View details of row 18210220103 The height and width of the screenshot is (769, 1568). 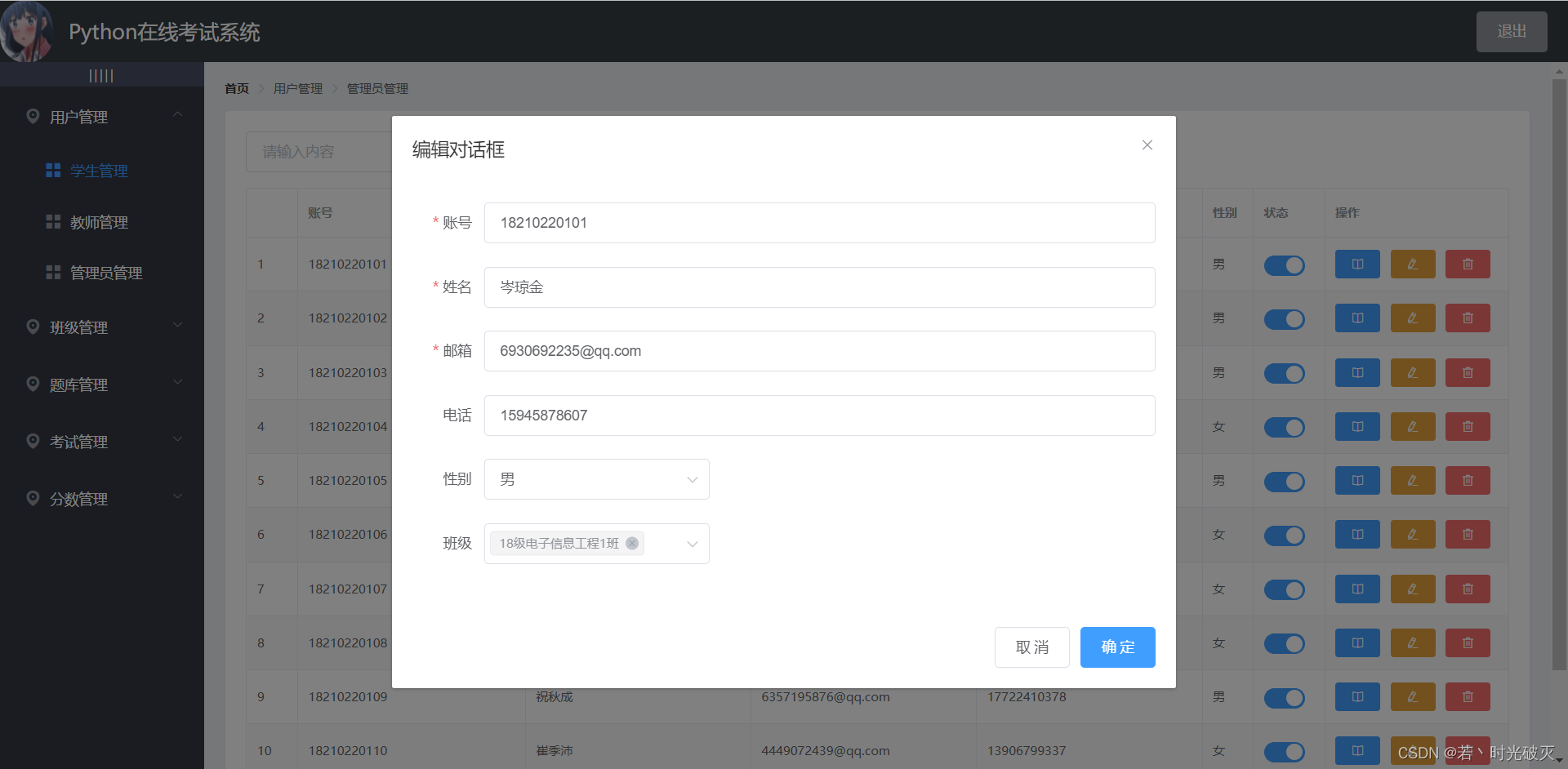tap(1357, 373)
